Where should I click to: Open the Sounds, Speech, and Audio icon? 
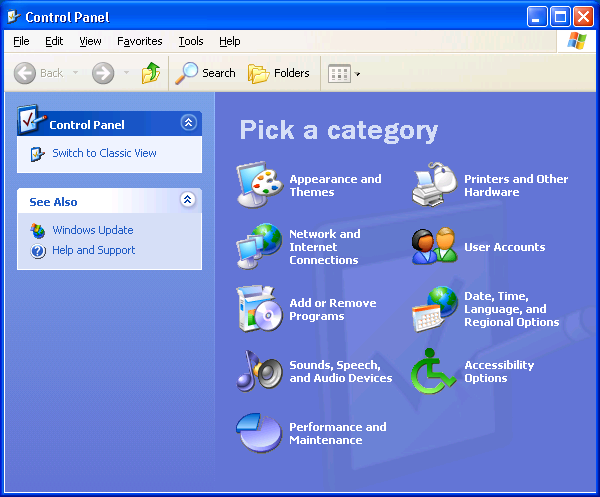(x=259, y=371)
